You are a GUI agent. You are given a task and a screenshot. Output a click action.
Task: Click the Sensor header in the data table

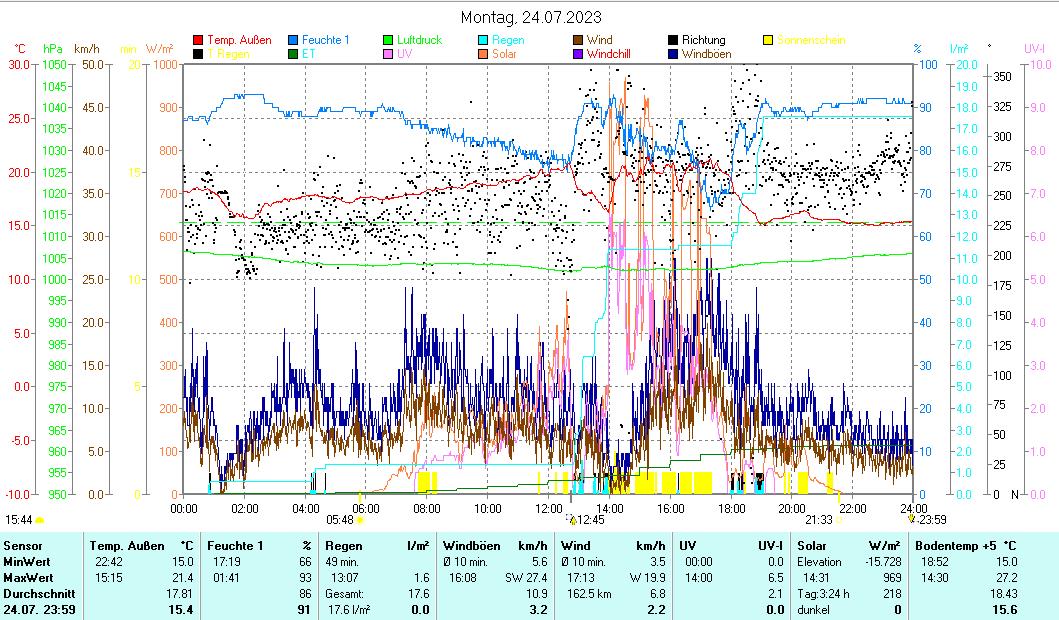click(x=22, y=546)
